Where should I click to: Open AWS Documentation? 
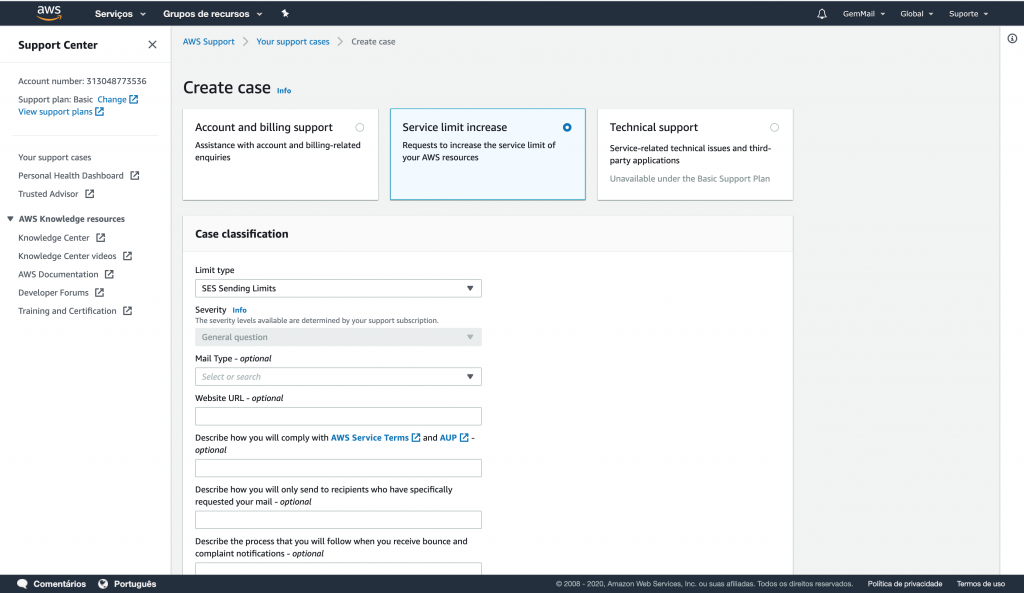click(x=58, y=274)
